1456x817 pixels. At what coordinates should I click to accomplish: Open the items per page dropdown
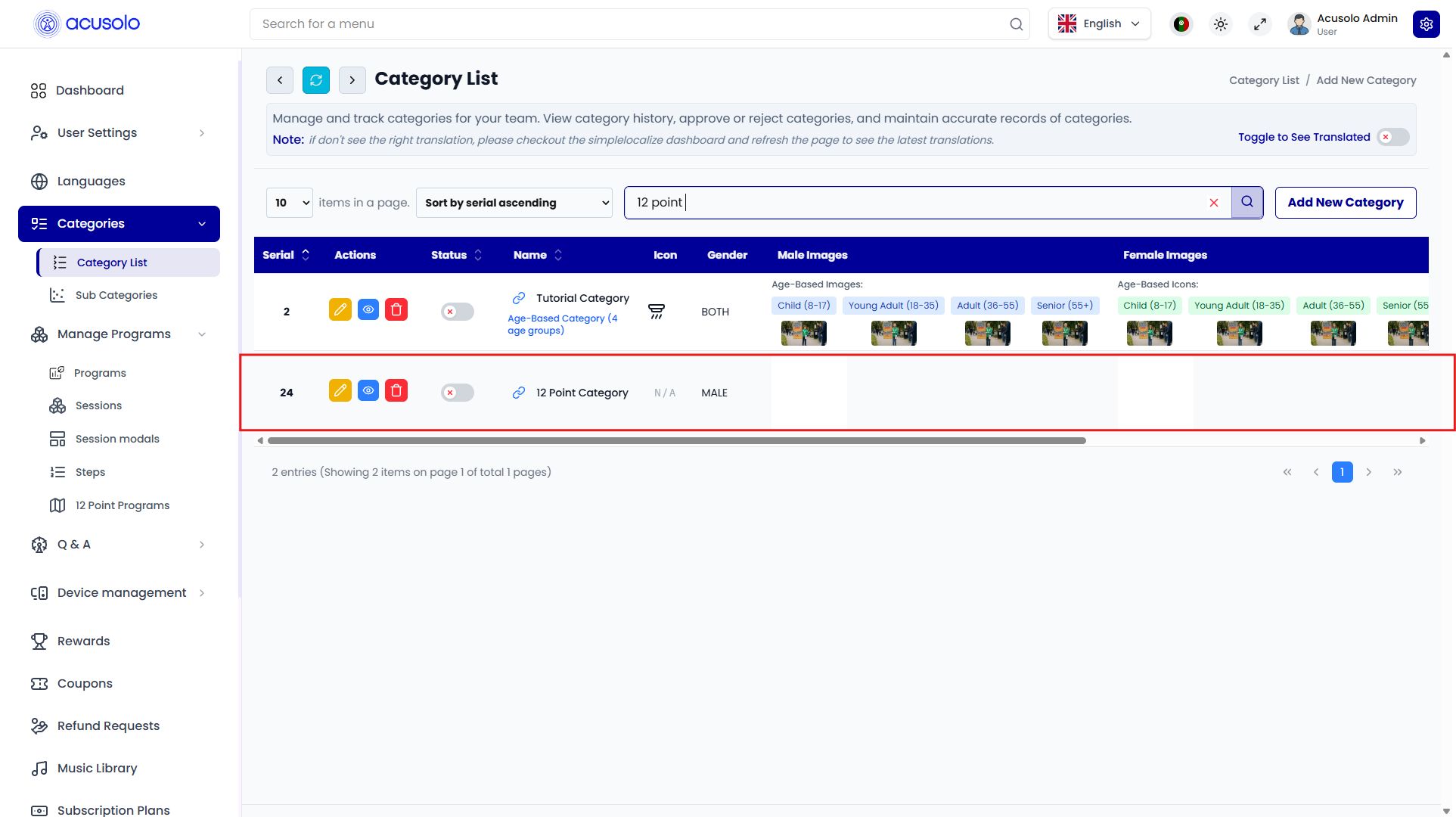click(290, 203)
